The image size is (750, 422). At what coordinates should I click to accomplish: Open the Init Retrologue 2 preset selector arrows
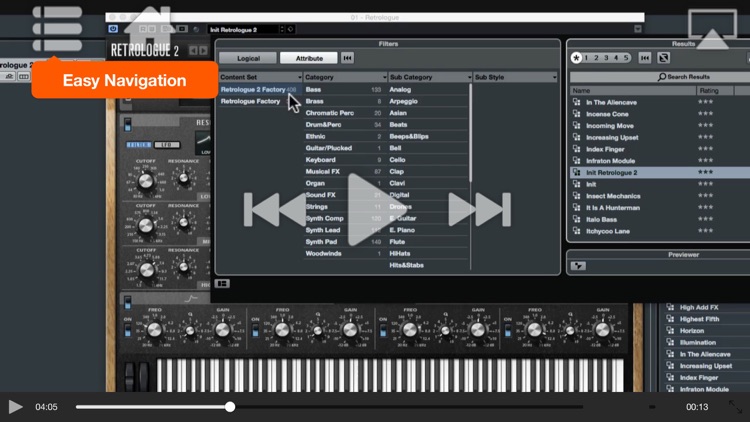click(x=282, y=29)
